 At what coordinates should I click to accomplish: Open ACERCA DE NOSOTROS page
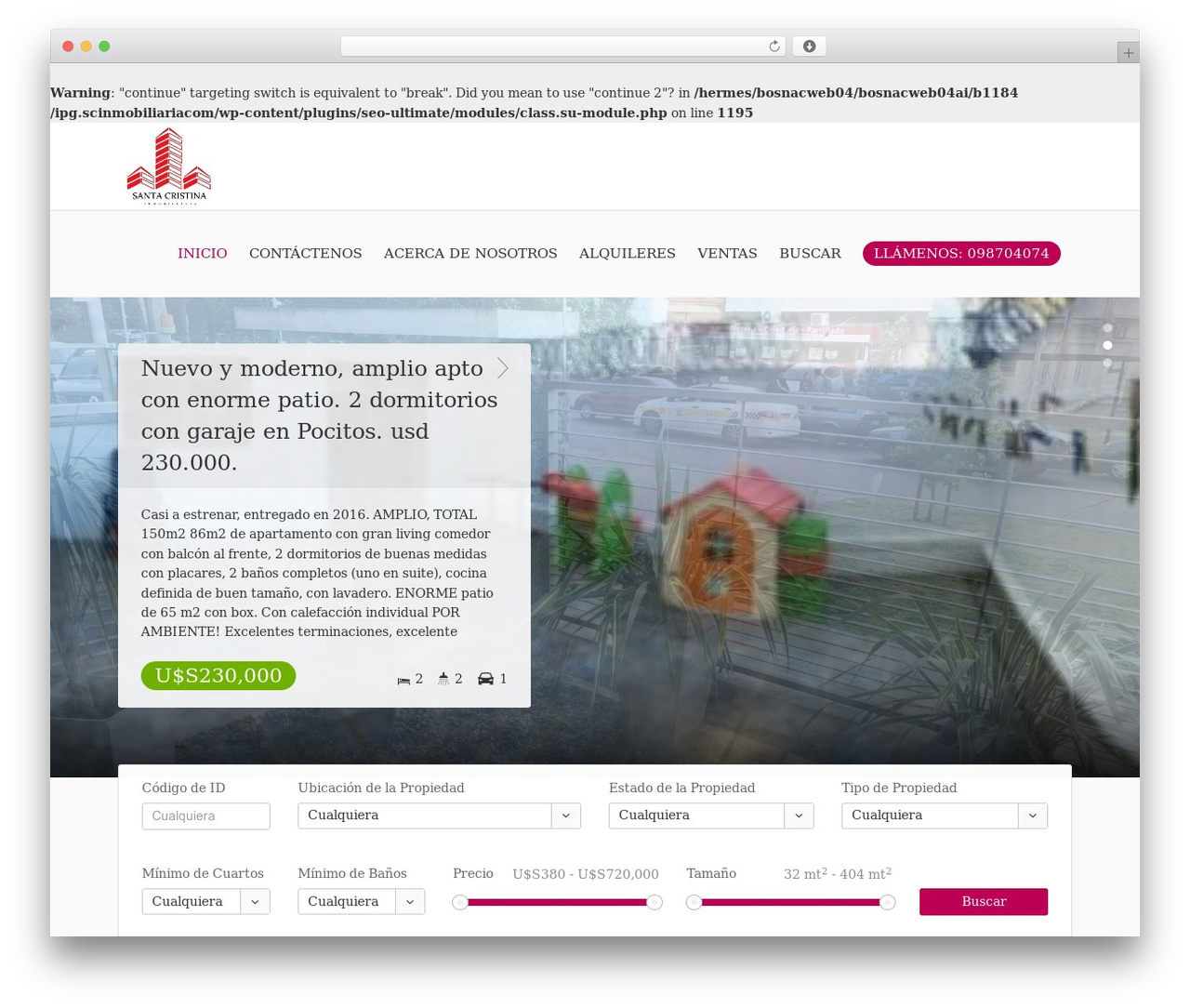tap(470, 253)
